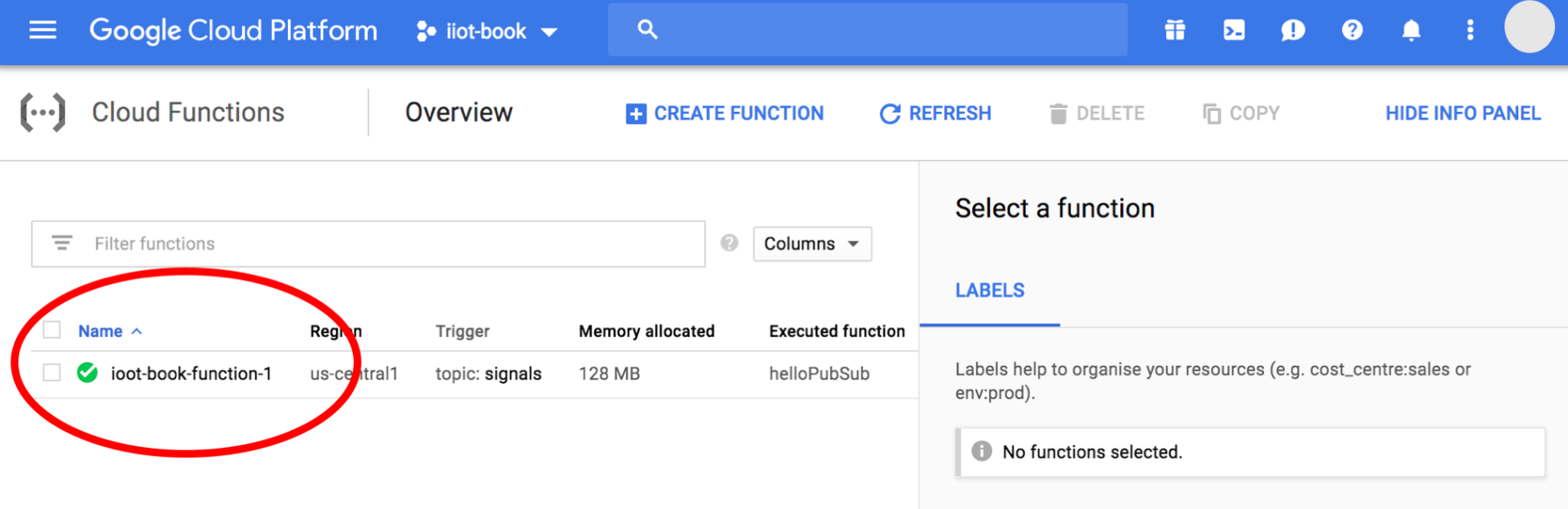Screen dimensions: 1568x509
Task: Open the three-dot settings menu
Action: tap(1469, 31)
